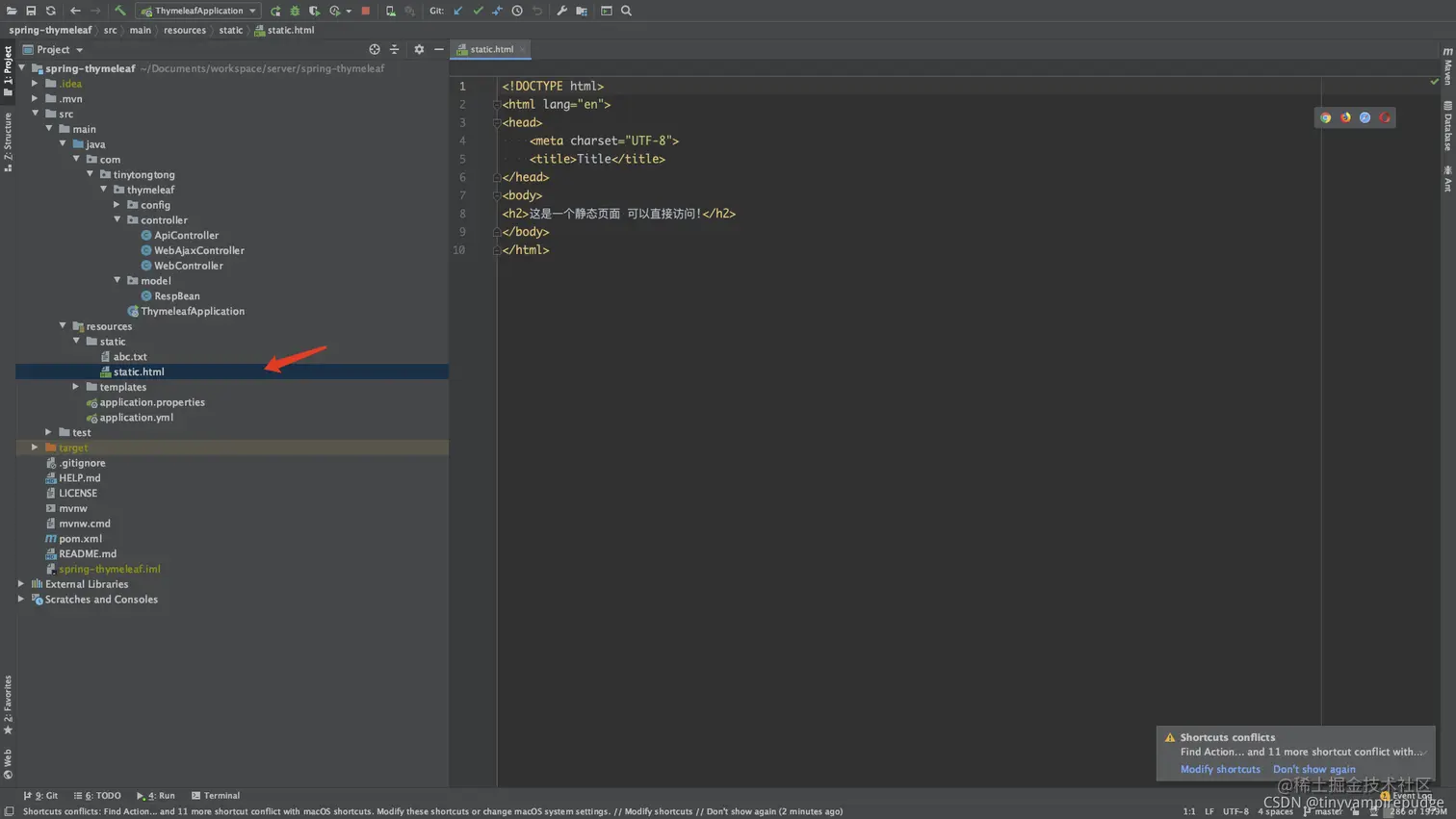Open the Run tool window tab

[x=156, y=796]
